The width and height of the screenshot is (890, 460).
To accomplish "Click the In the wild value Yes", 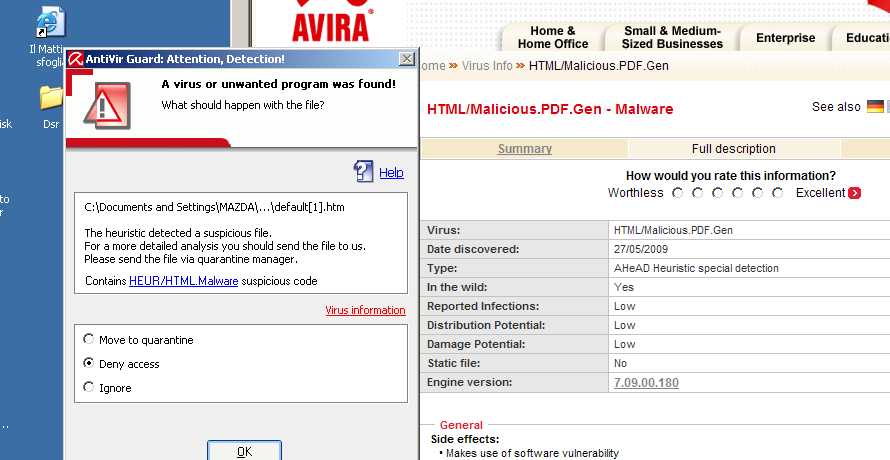I will pos(624,287).
